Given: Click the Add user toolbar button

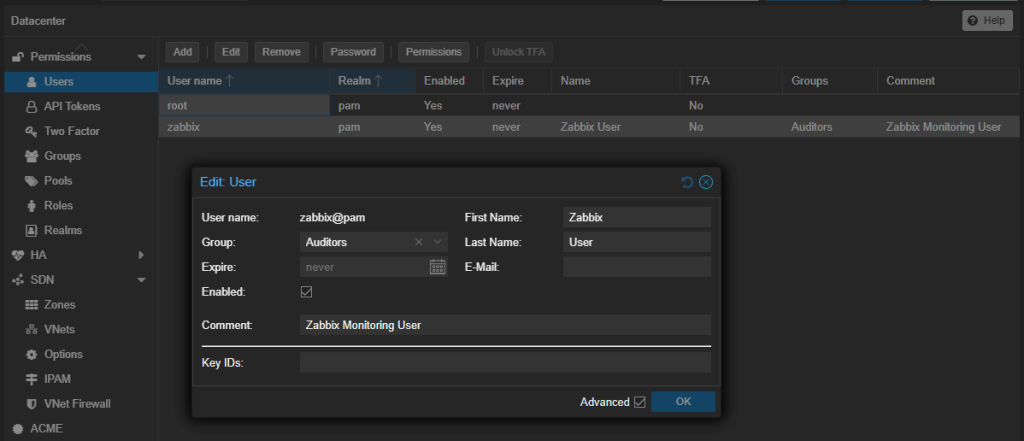Looking at the screenshot, I should 182,52.
